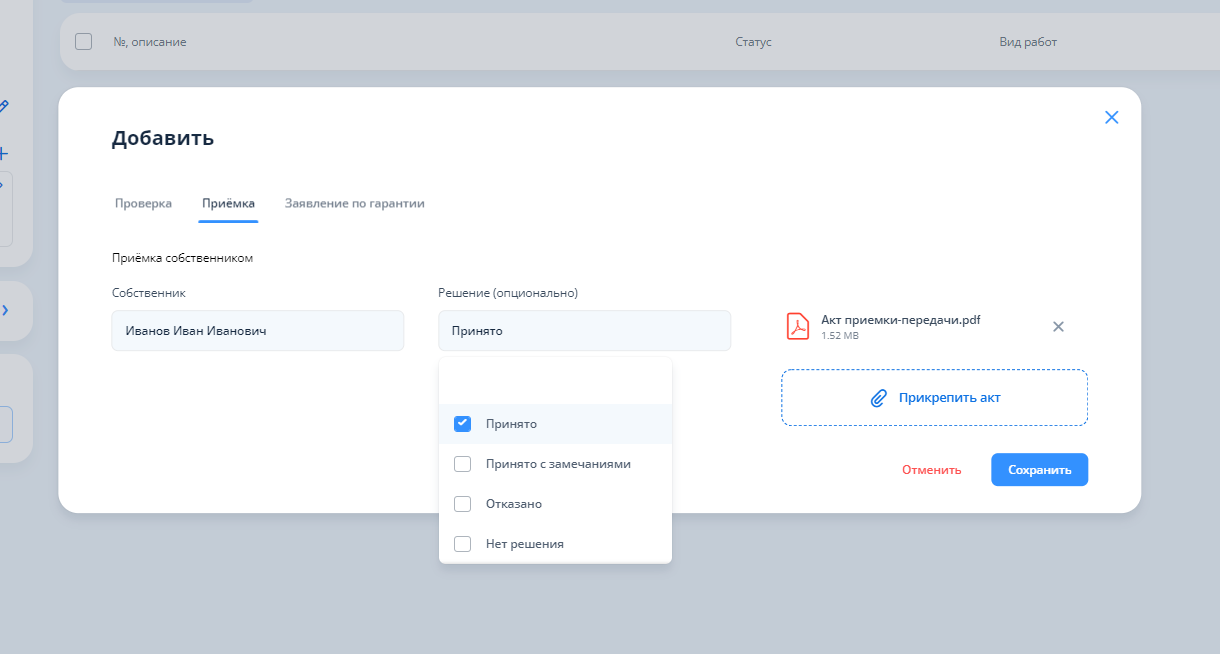
Task: Switch to the Проверка tab
Action: pos(143,203)
